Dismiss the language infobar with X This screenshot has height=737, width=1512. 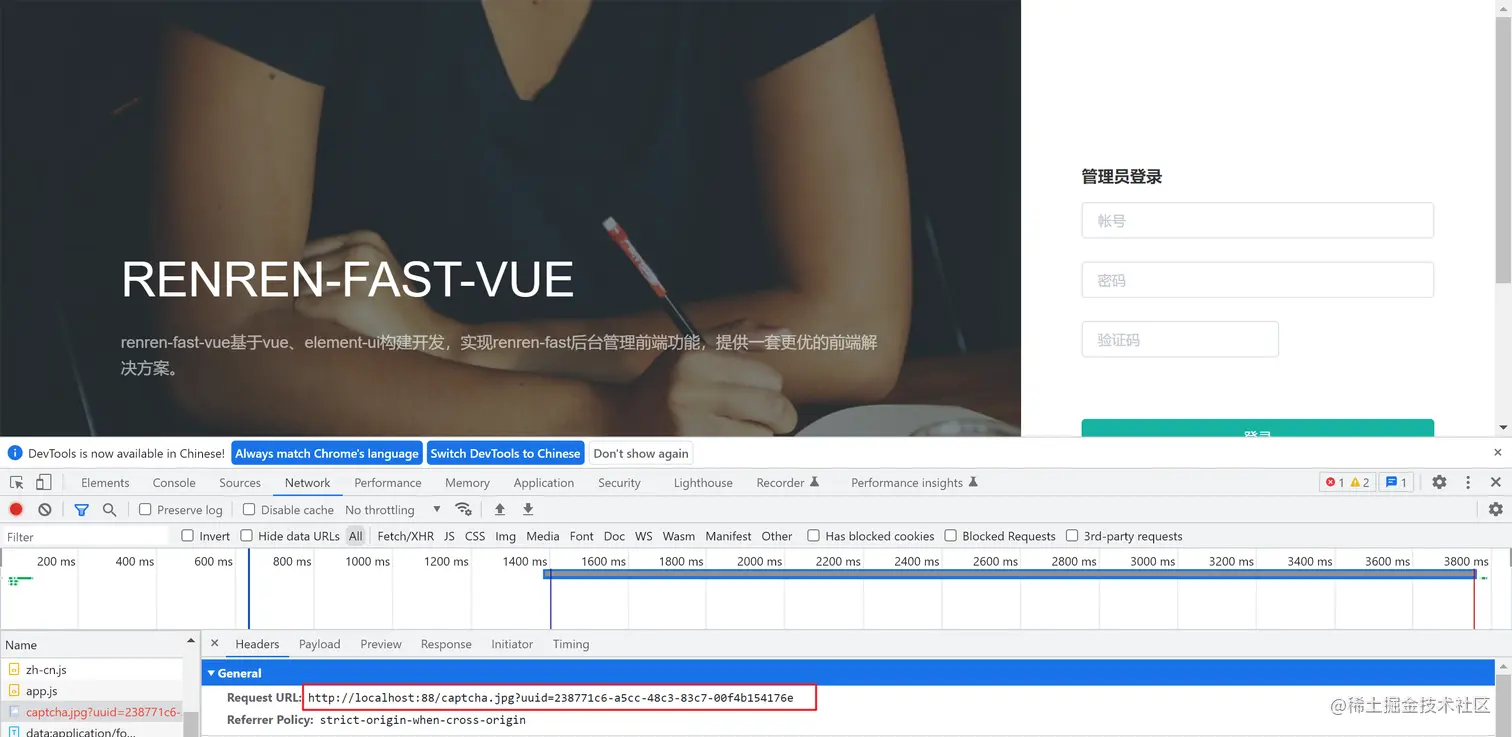coord(1496,453)
